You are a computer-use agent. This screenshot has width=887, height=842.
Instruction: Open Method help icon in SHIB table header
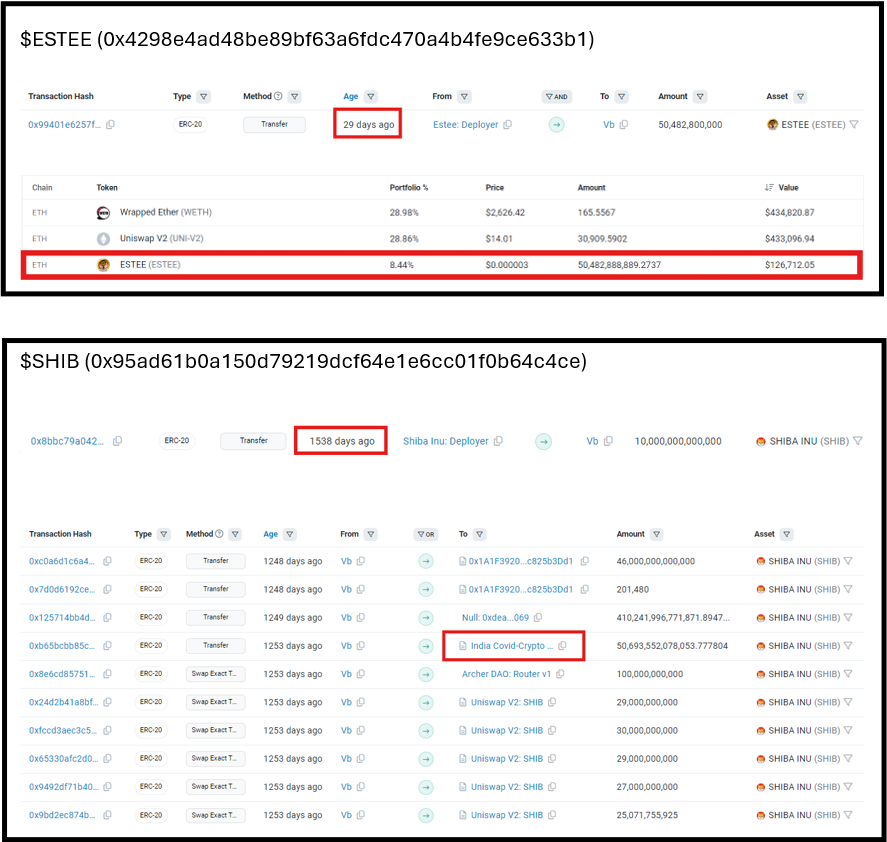219,534
